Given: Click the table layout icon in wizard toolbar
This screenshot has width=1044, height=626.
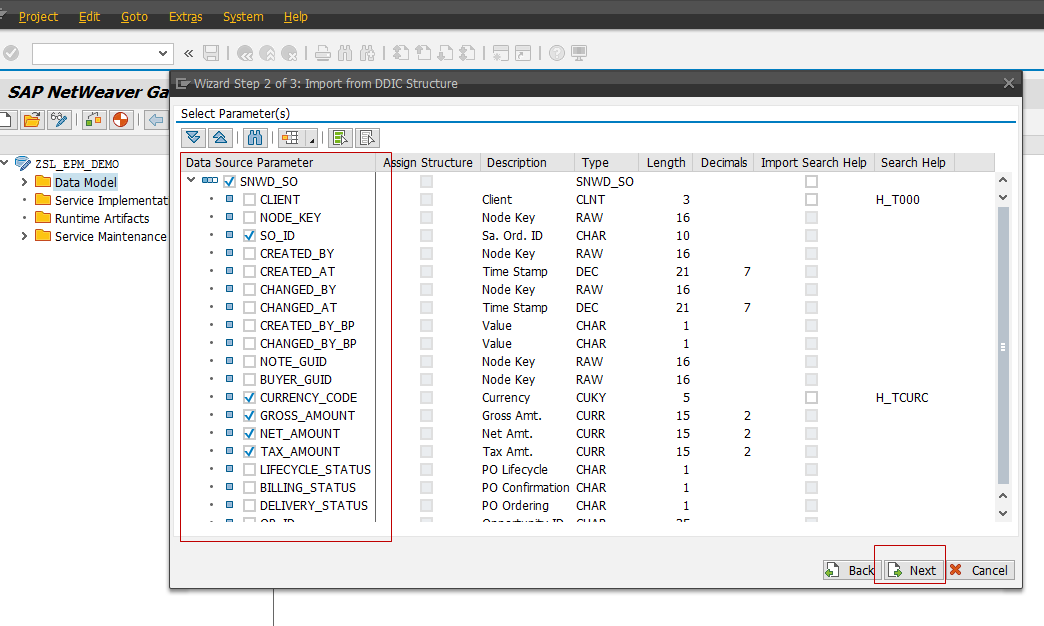Looking at the screenshot, I should pyautogui.click(x=288, y=137).
